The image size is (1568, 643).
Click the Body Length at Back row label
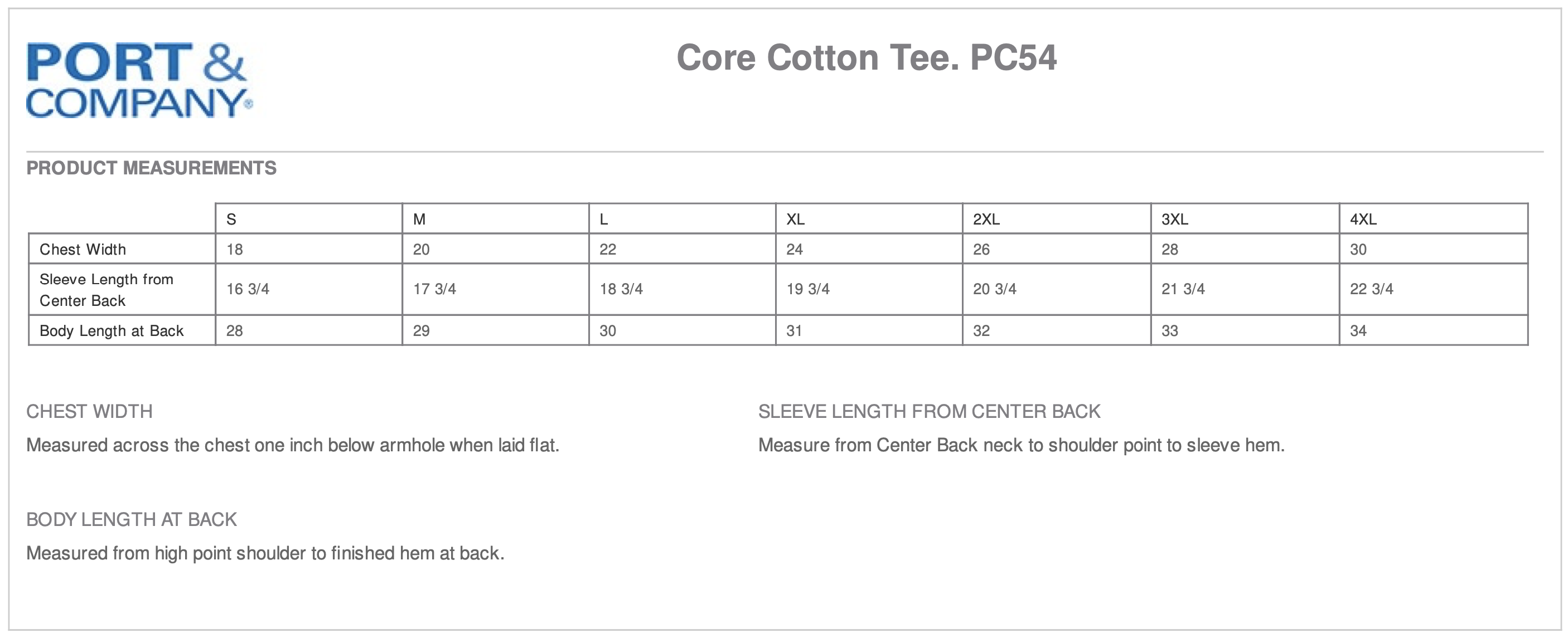112,331
